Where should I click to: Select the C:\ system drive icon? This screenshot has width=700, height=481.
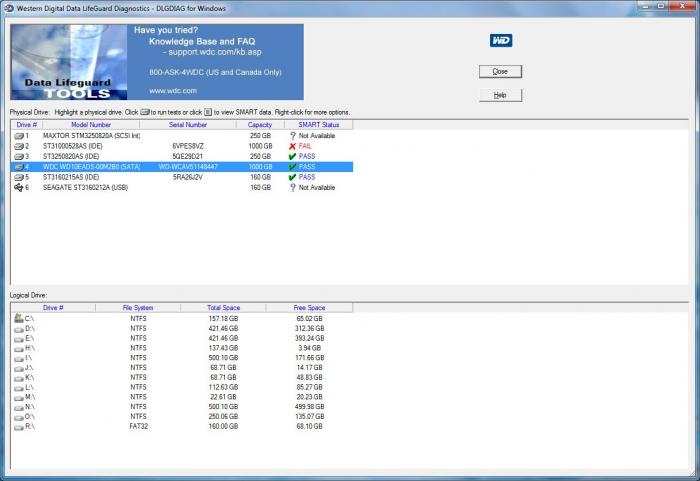click(19, 318)
